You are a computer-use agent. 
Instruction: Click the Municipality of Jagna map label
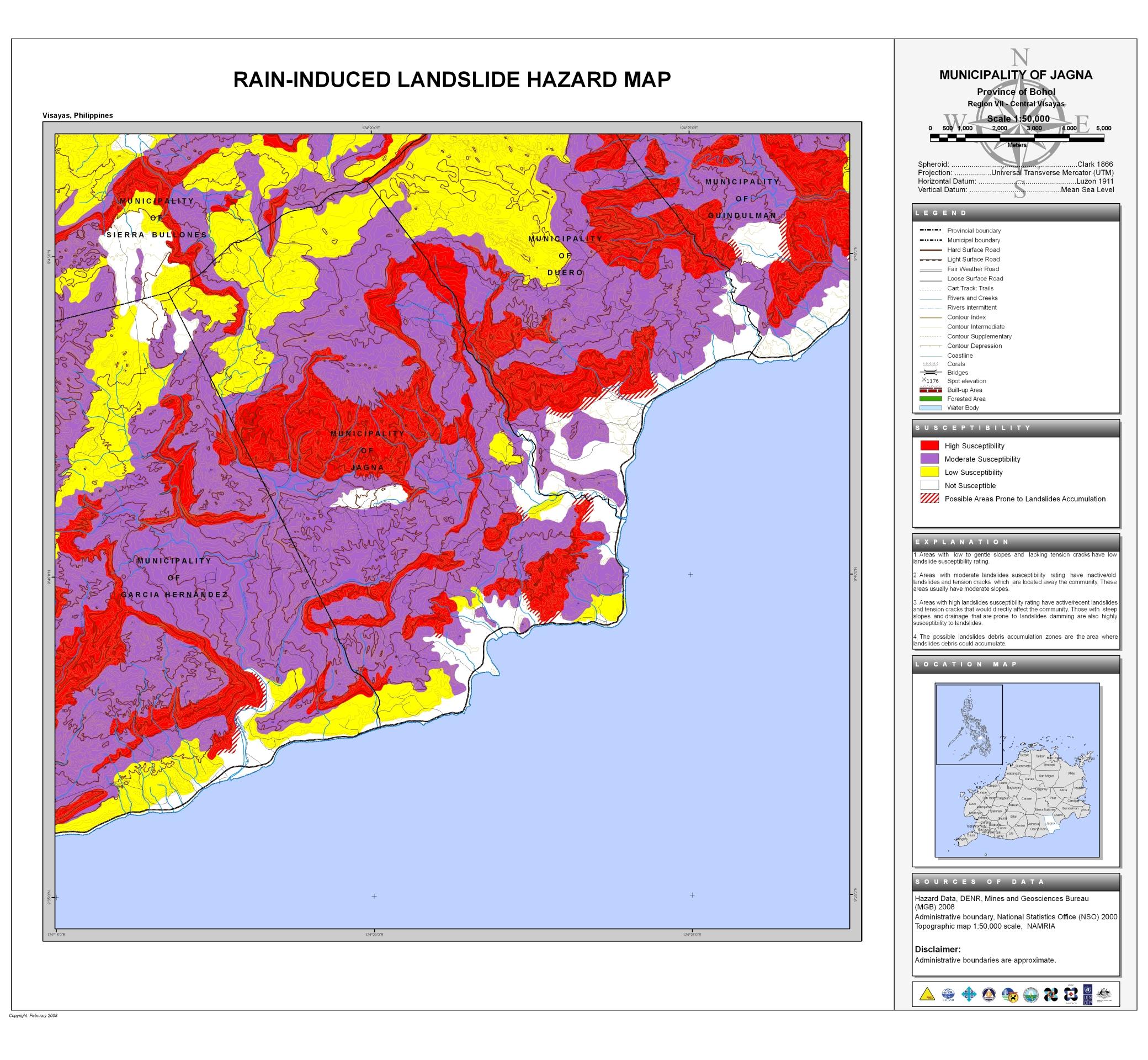[x=367, y=451]
